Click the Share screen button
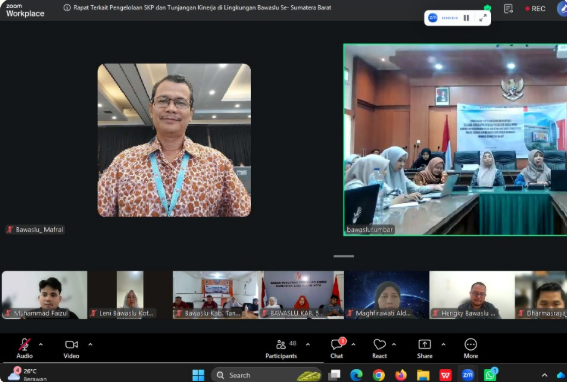 (425, 348)
